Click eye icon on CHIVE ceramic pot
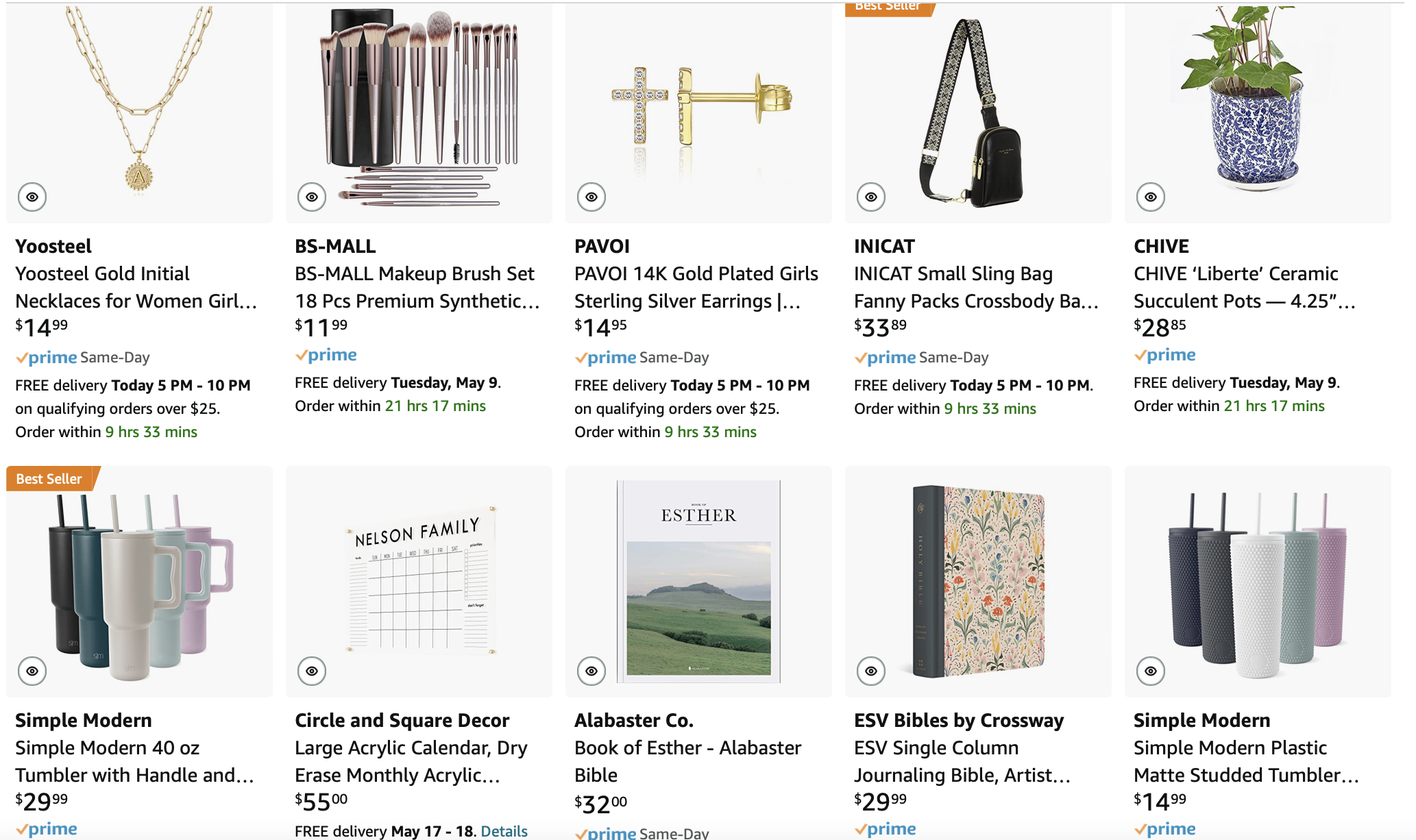1416x840 pixels. 1151,197
